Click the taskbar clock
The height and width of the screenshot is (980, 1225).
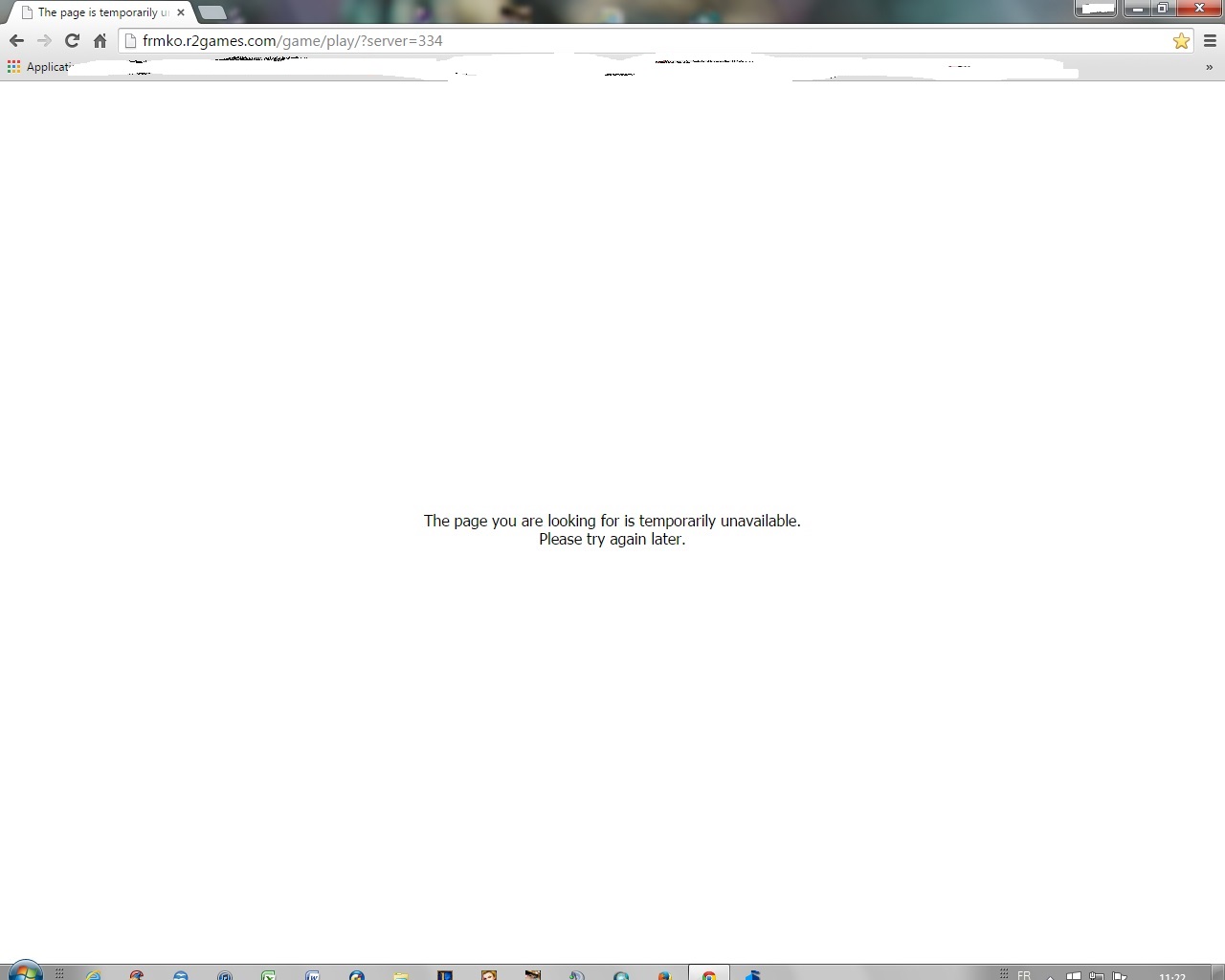[x=1171, y=975]
